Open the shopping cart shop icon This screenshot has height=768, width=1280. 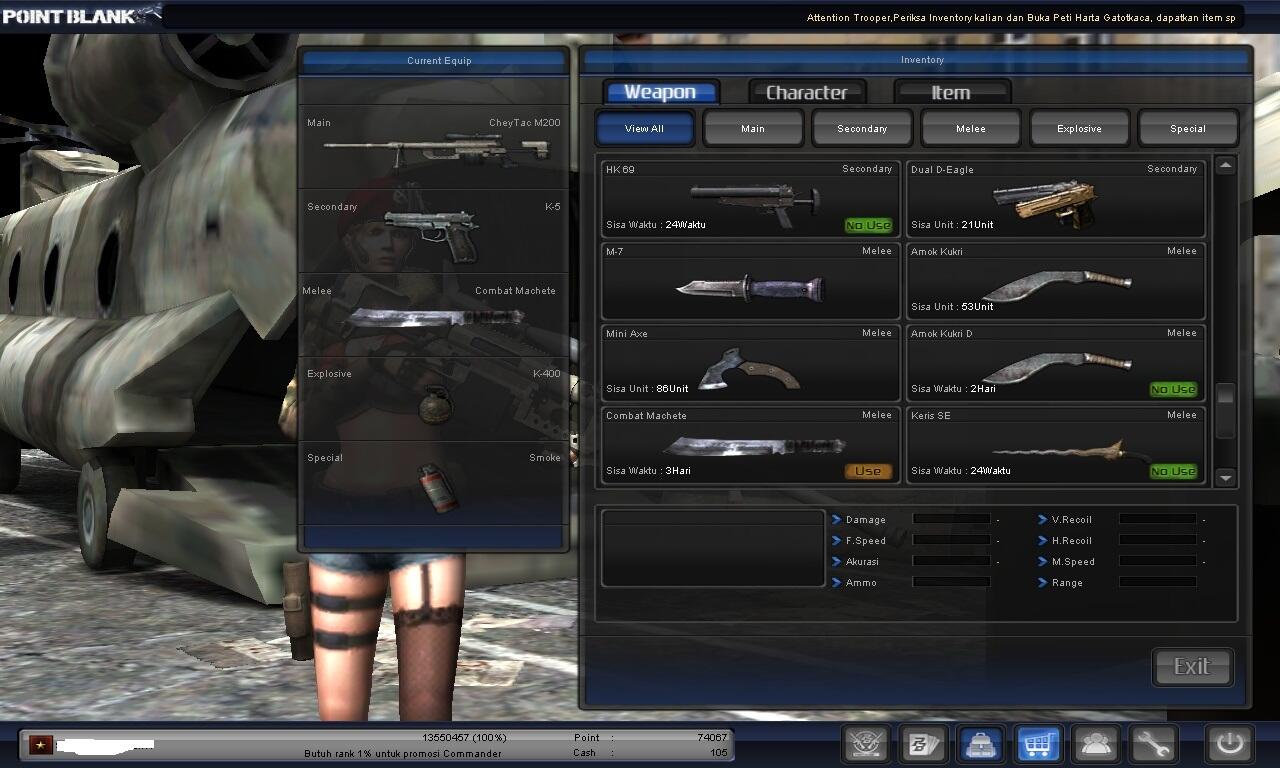point(1038,744)
